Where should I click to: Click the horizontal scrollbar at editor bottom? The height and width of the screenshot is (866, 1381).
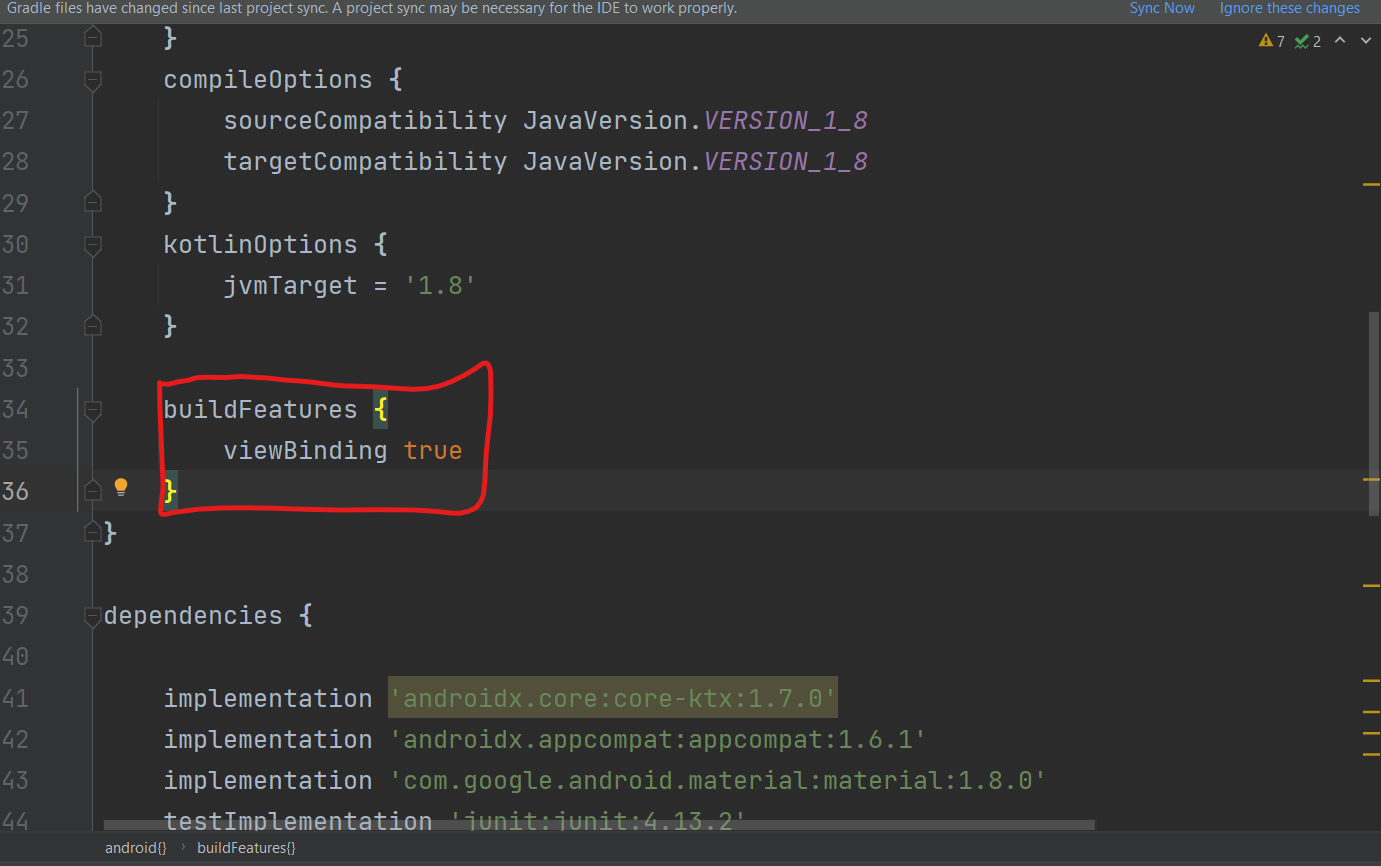click(x=598, y=826)
